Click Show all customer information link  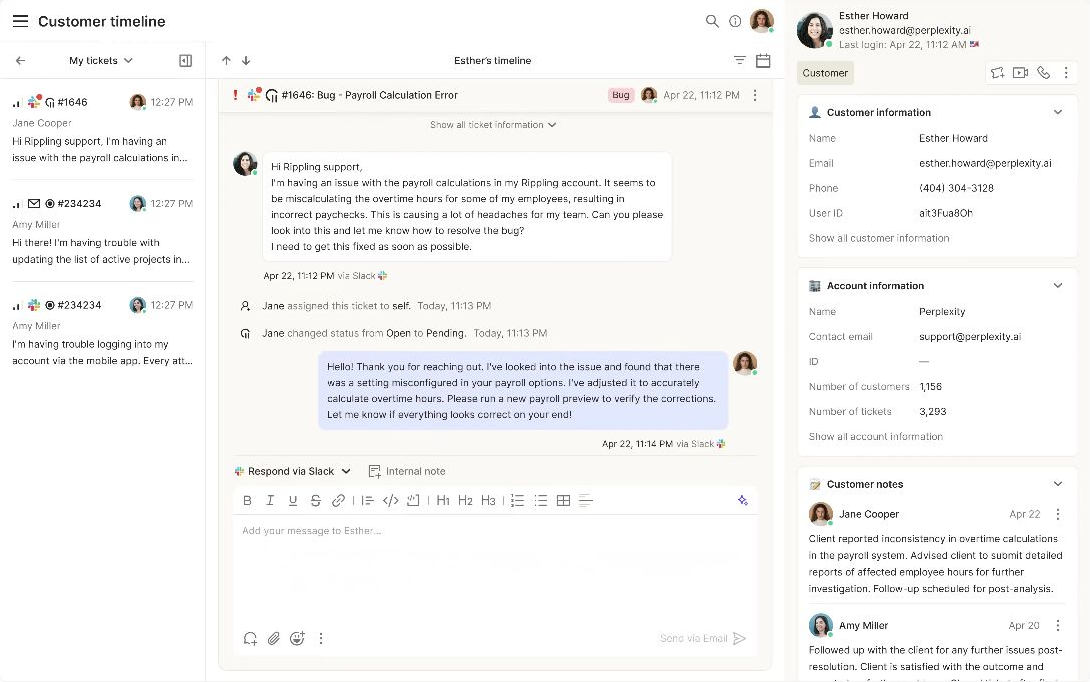coord(879,238)
